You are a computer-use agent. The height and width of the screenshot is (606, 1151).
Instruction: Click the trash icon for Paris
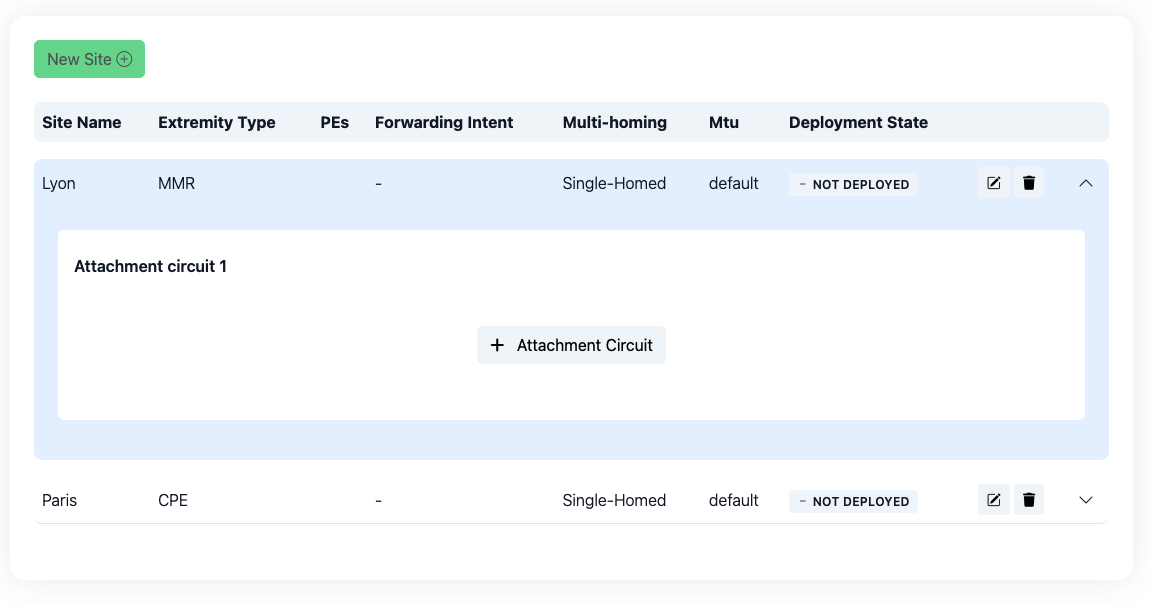[1029, 500]
